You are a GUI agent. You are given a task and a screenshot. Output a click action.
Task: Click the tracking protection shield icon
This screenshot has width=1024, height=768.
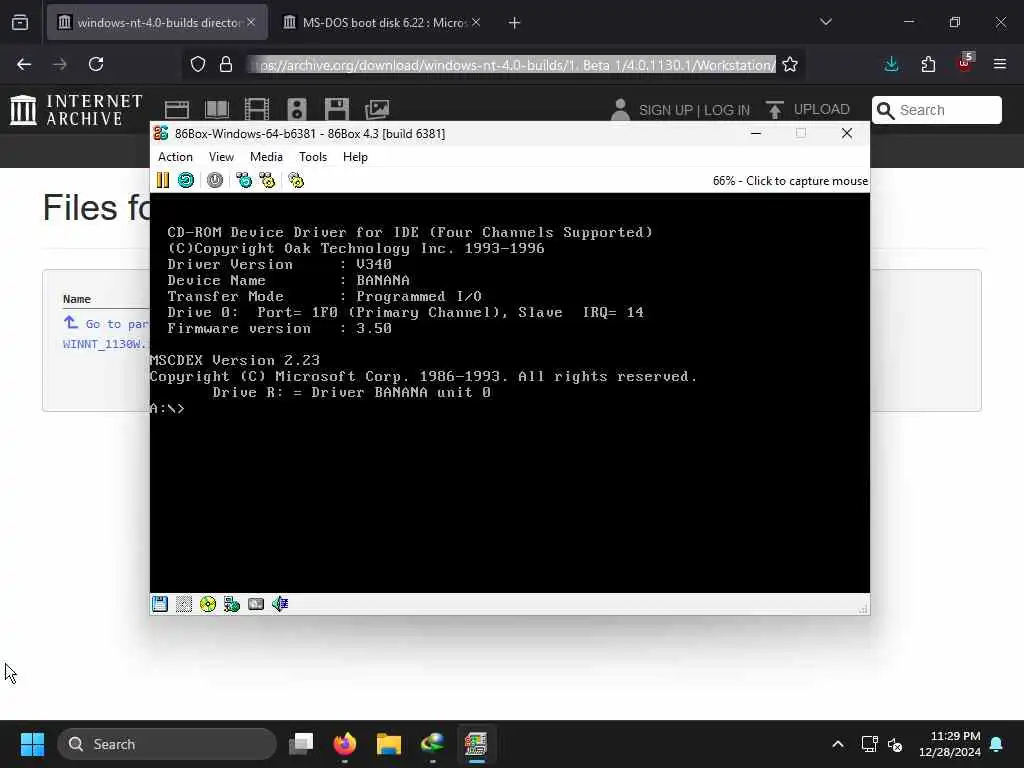pyautogui.click(x=198, y=64)
